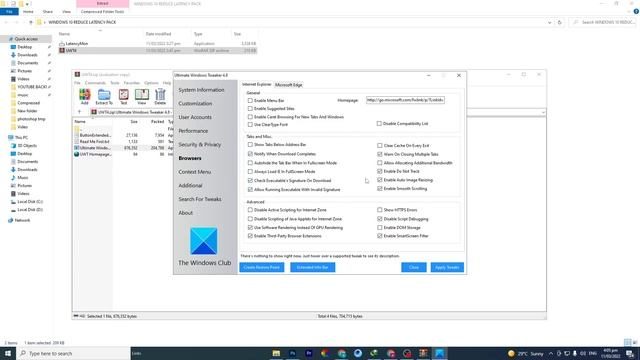The width and height of the screenshot is (640, 360).
Task: Open Search For Tweaks section
Action: (200, 199)
